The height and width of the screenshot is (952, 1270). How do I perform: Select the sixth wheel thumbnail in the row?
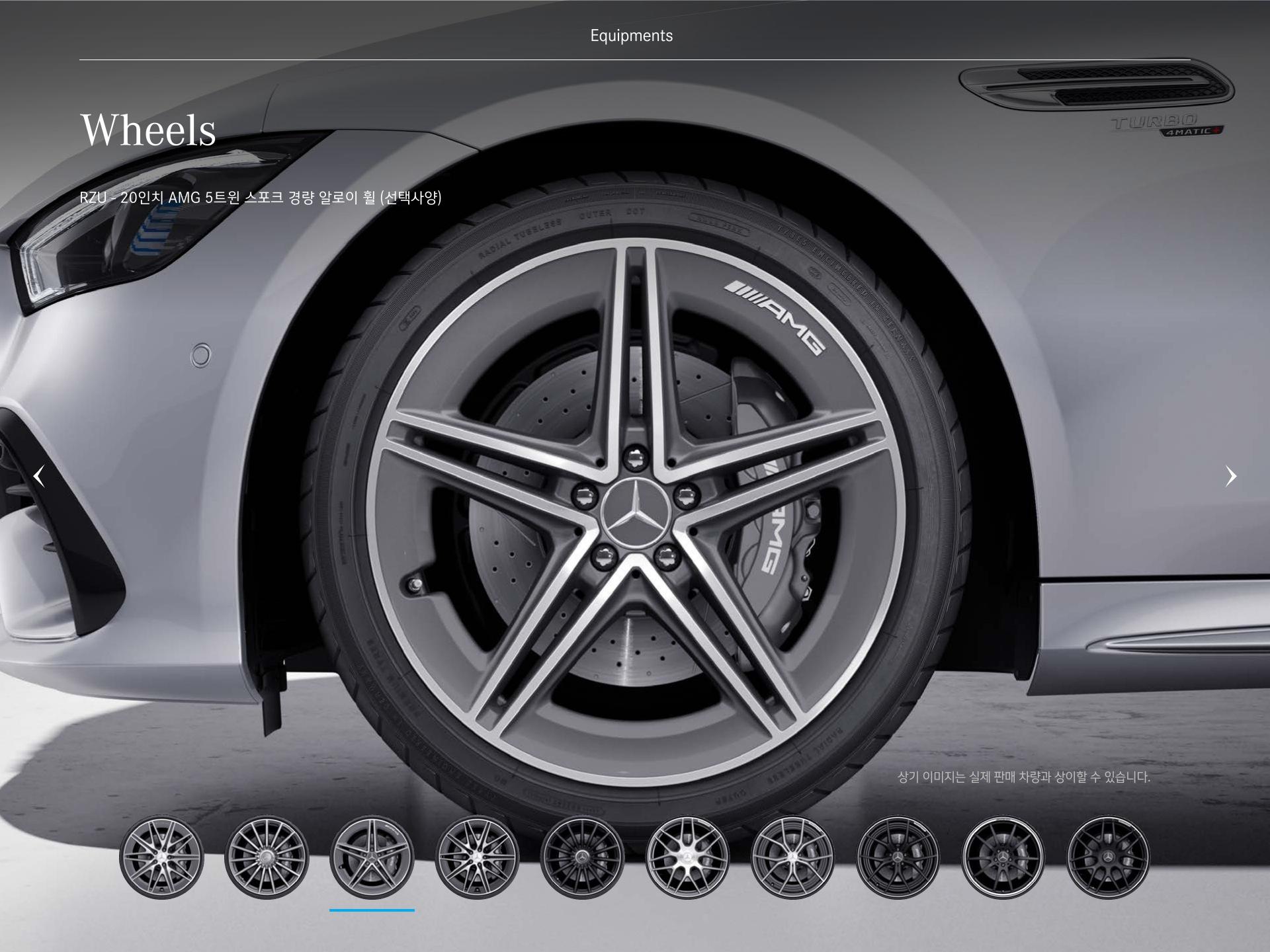(x=687, y=857)
